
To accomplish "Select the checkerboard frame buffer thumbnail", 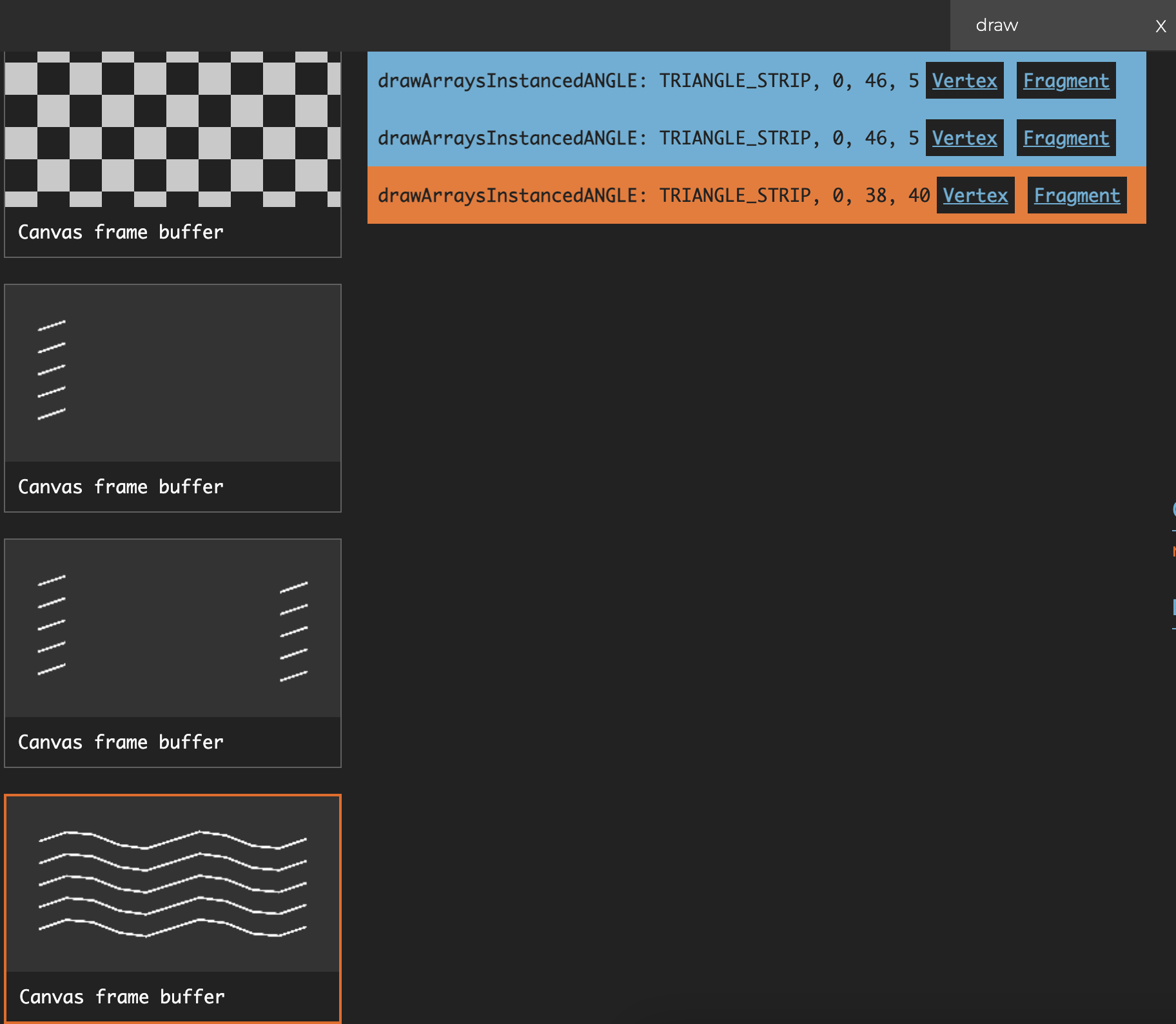I will click(173, 129).
